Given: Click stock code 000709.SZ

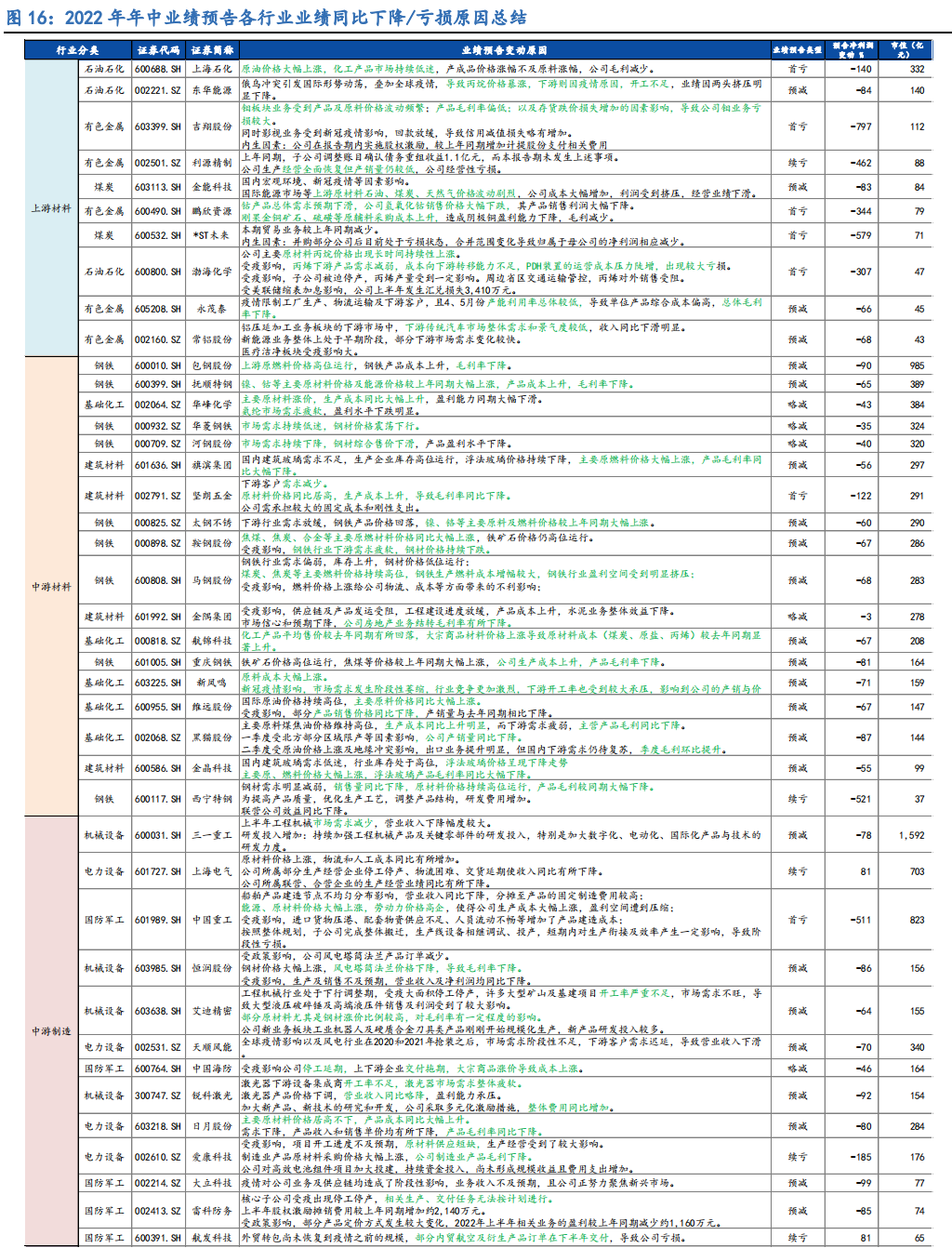Looking at the screenshot, I should coord(157,444).
